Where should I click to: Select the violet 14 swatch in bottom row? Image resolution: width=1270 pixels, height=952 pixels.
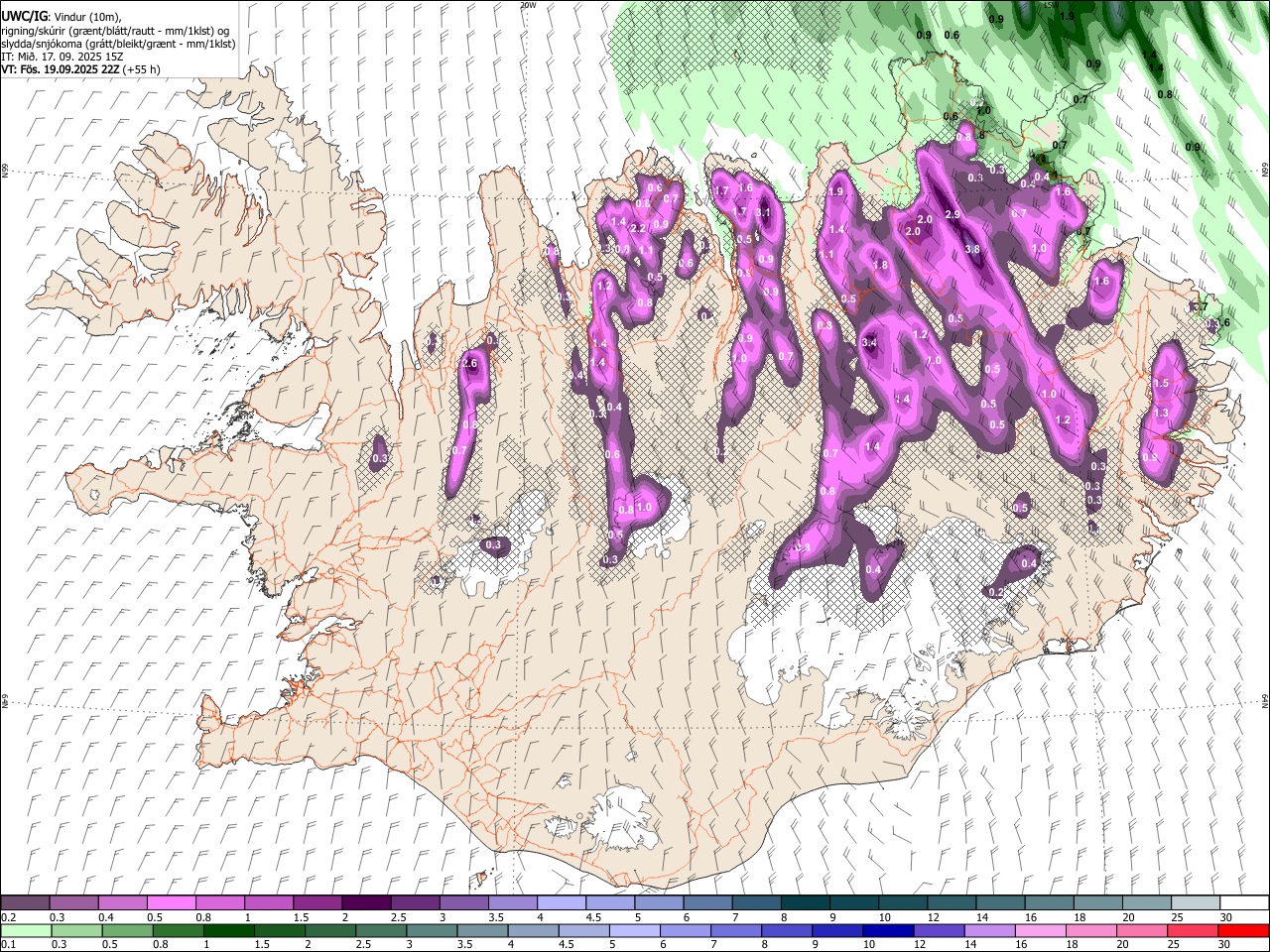point(989,930)
